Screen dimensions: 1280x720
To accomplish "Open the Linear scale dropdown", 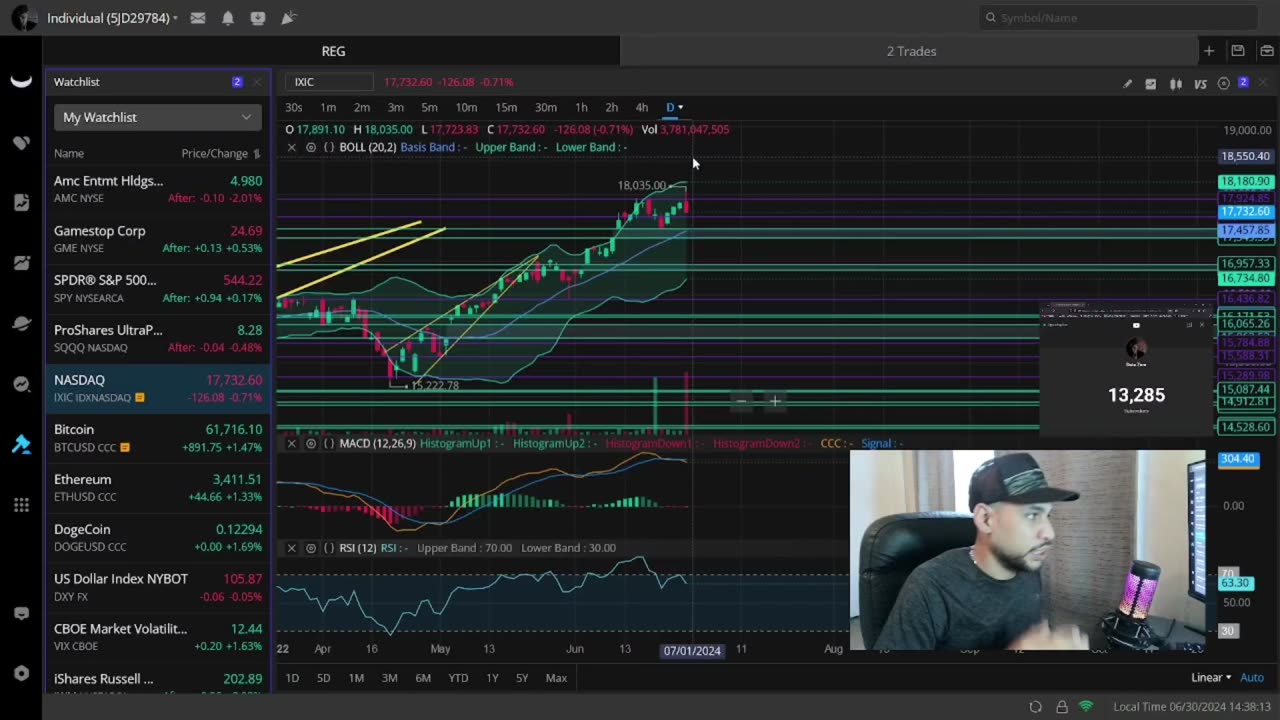I will tap(1211, 678).
